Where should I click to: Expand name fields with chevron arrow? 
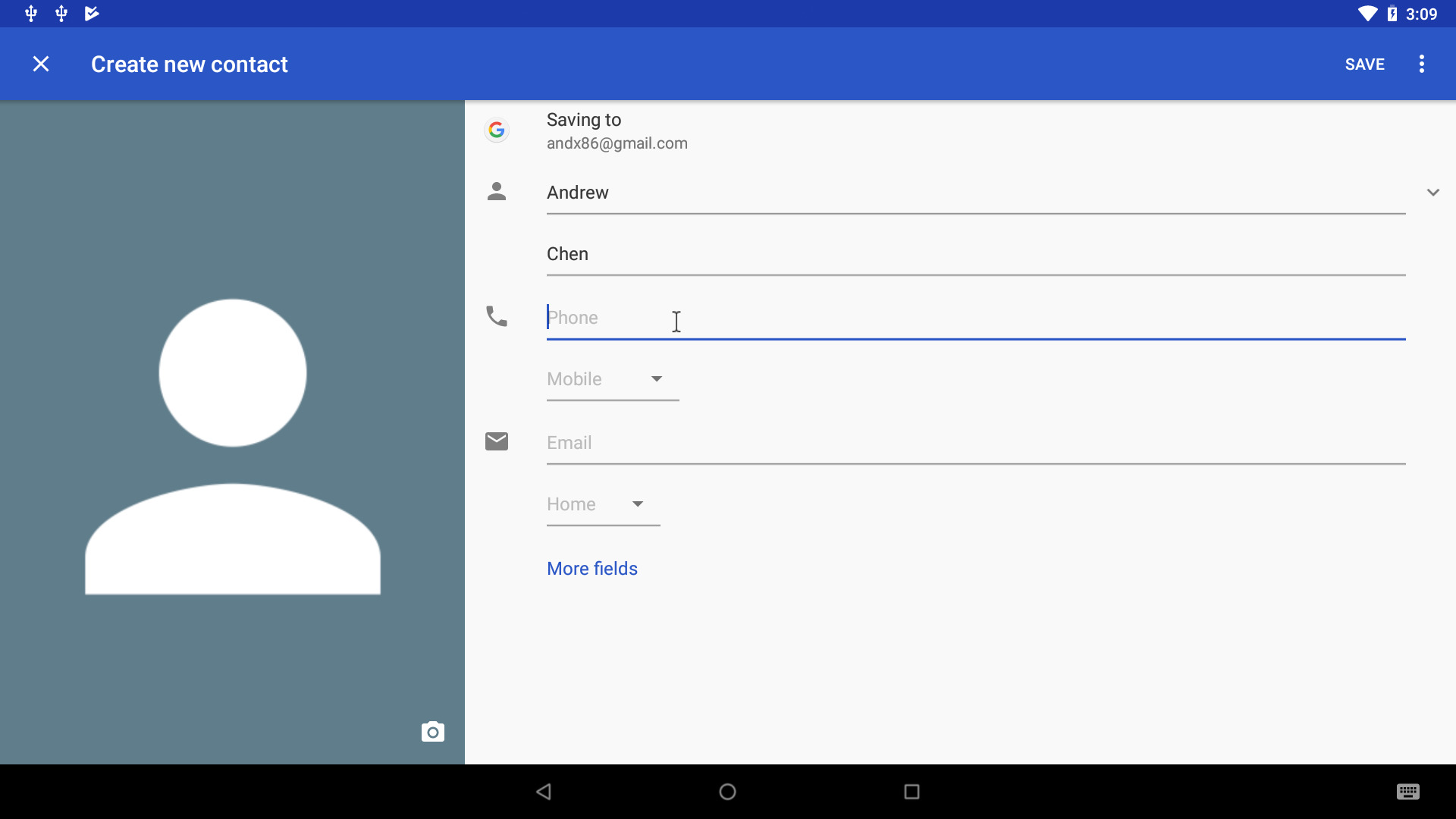(1433, 193)
